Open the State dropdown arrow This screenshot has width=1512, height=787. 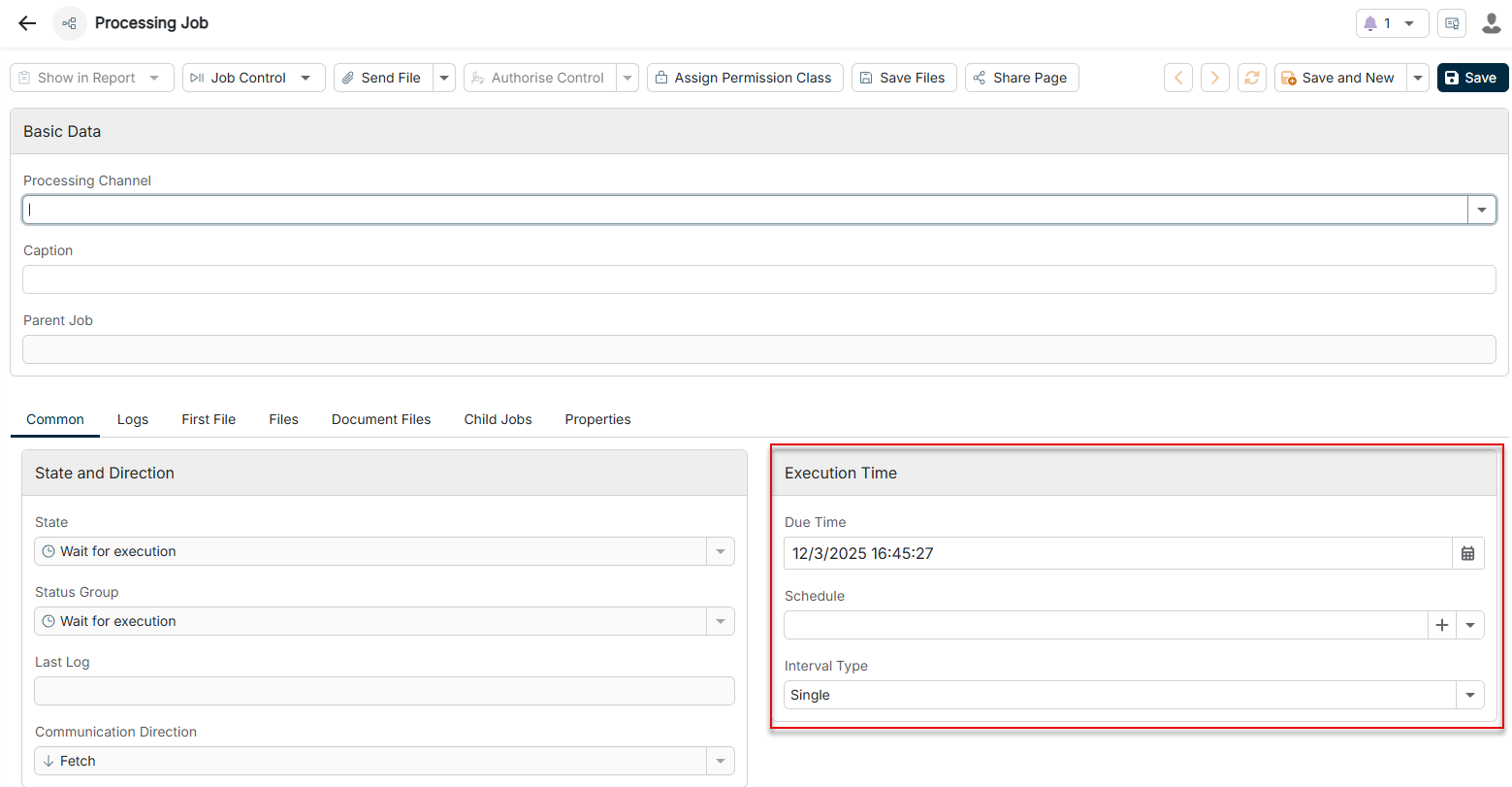click(x=721, y=551)
